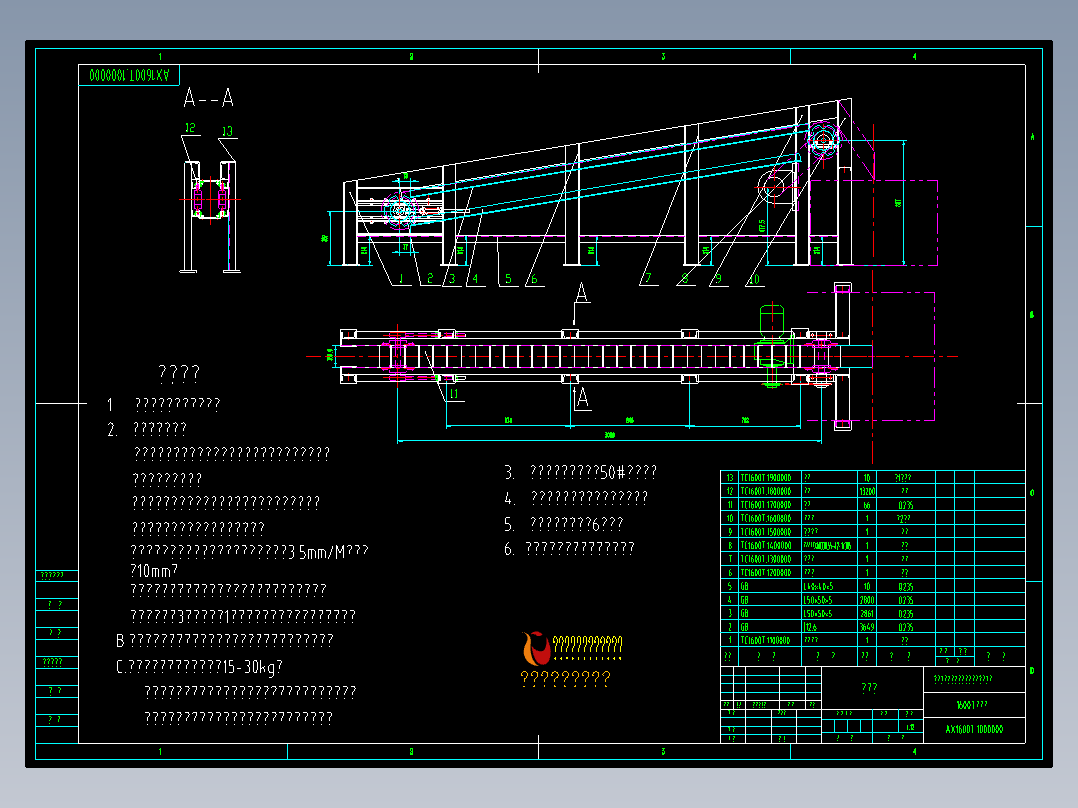Viewport: 1078px width, 808px height.
Task: Click the flame logo near the bottom center
Action: tap(536, 648)
